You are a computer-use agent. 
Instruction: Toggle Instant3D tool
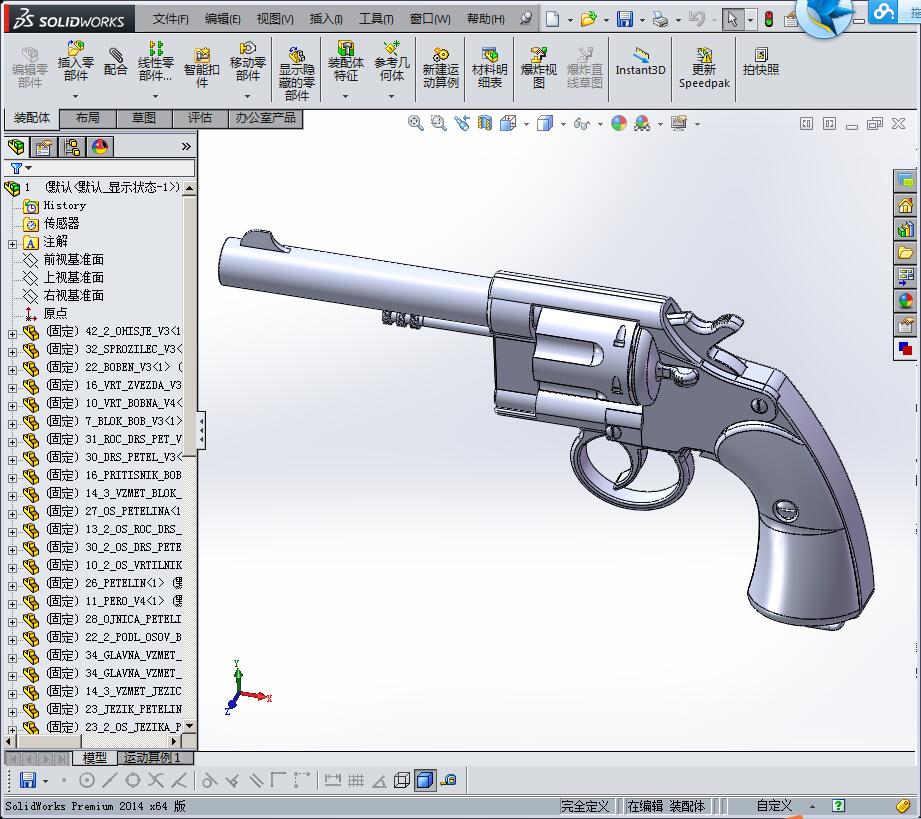(x=640, y=62)
